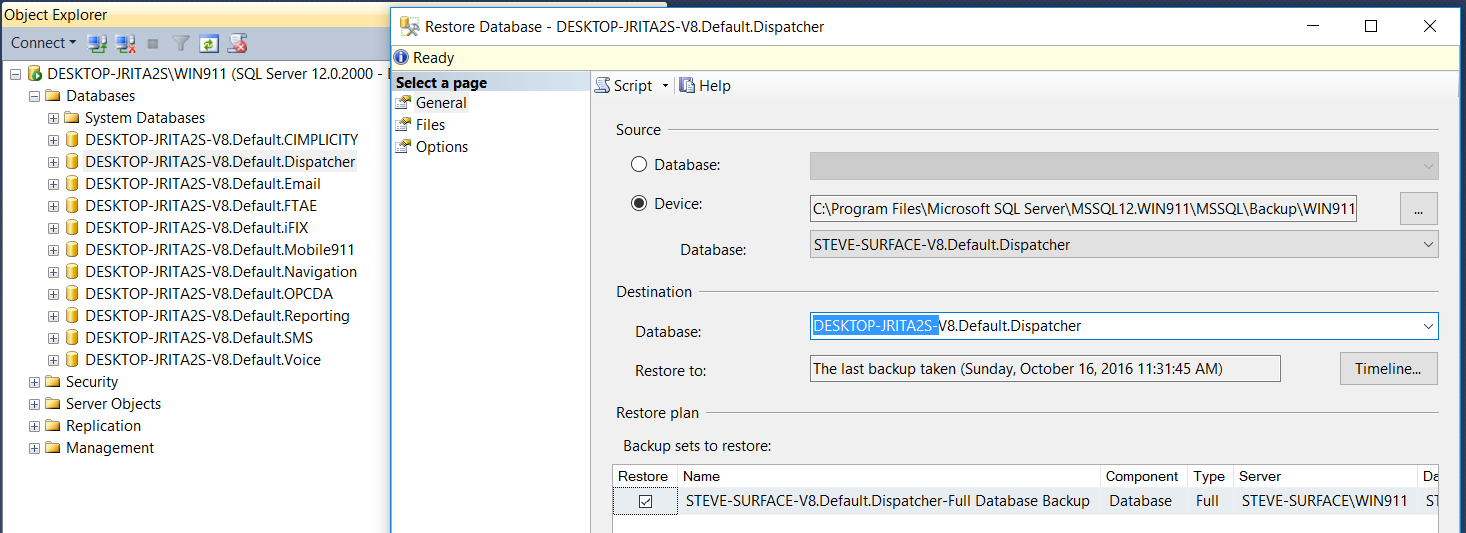The image size is (1466, 533).
Task: Click the blue Ready info icon
Action: pos(401,58)
